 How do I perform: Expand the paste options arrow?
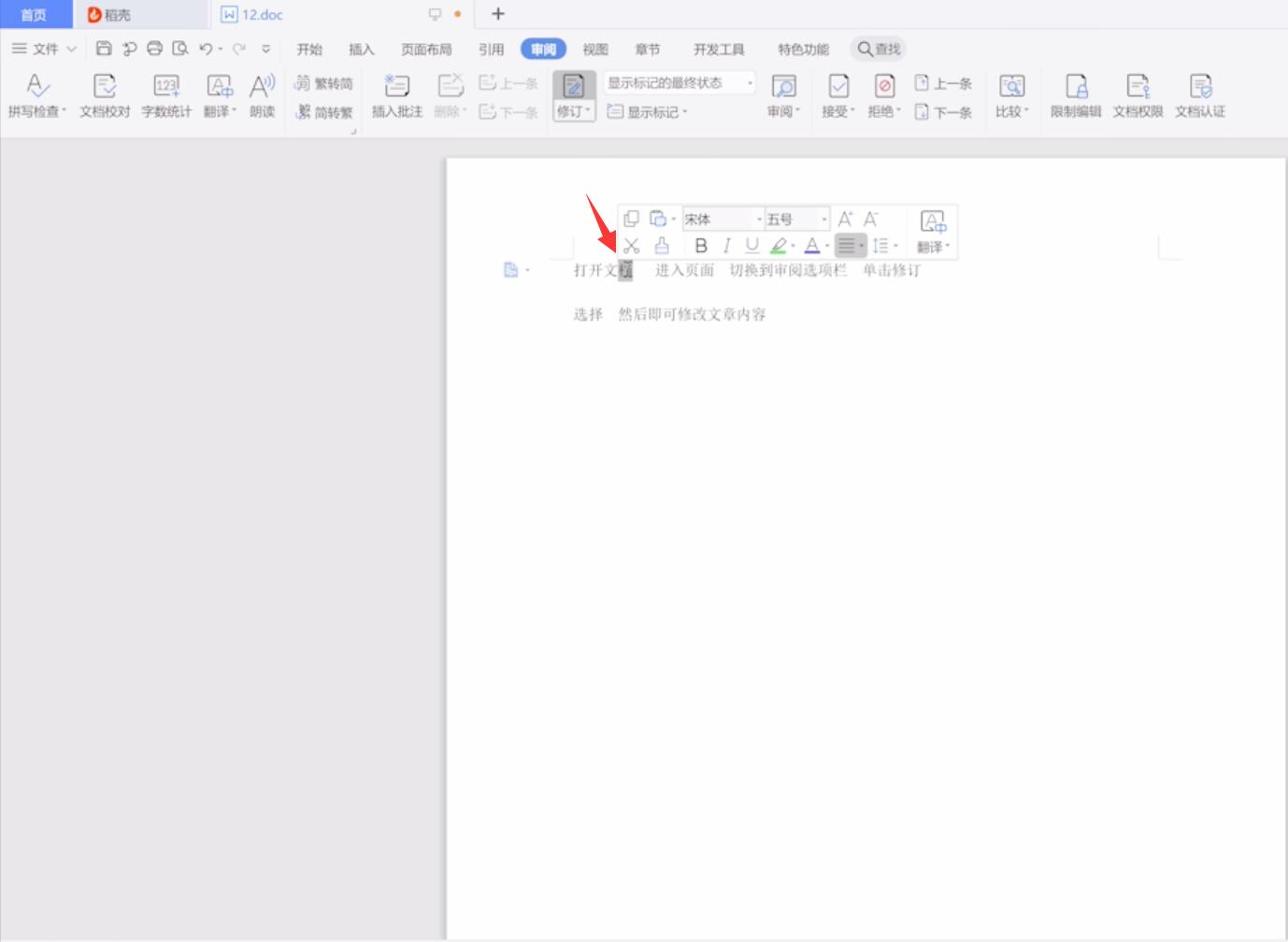674,220
